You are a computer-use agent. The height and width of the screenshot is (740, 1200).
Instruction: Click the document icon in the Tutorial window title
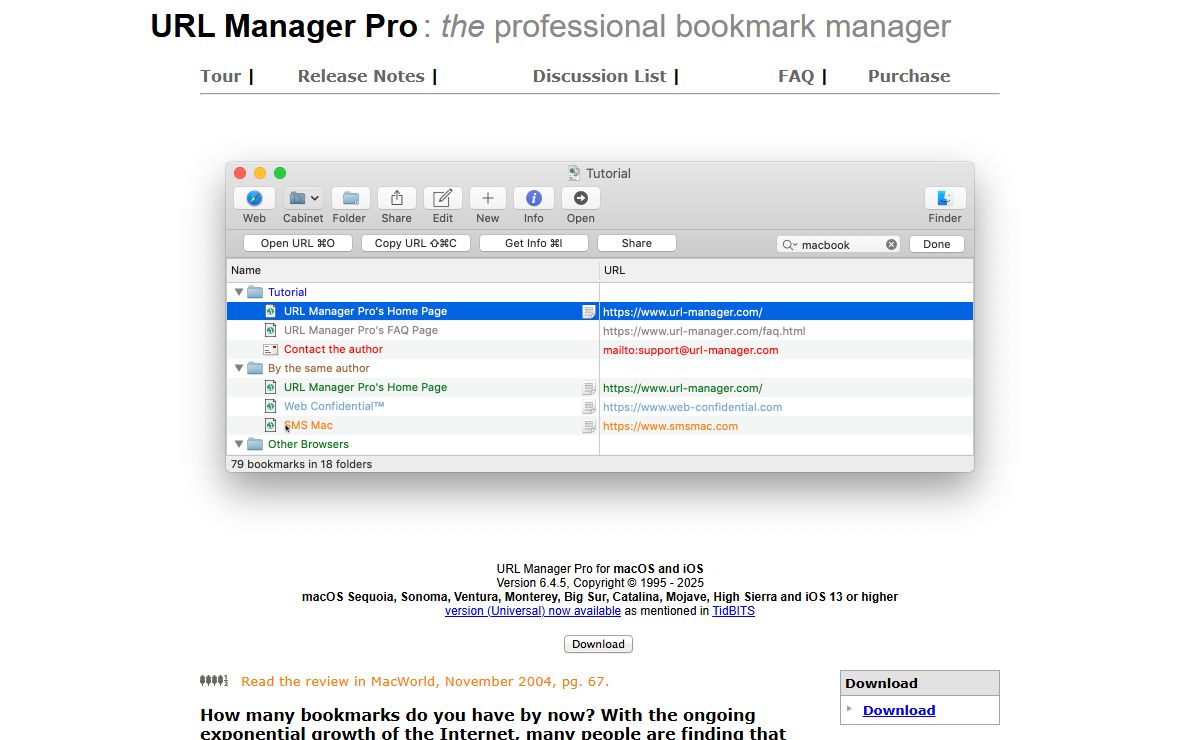point(574,173)
